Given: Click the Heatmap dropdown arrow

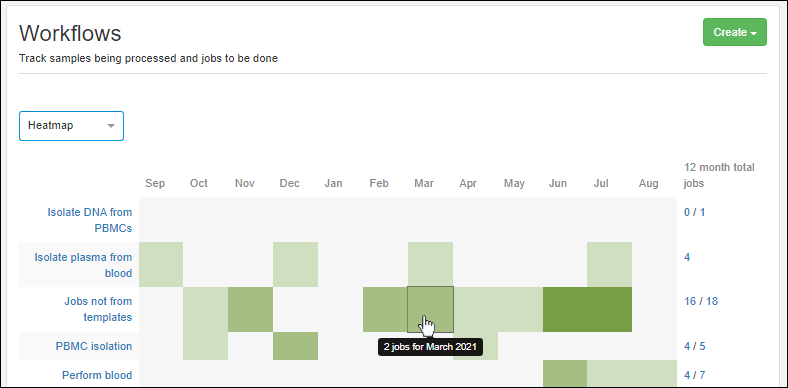Looking at the screenshot, I should pyautogui.click(x=111, y=126).
